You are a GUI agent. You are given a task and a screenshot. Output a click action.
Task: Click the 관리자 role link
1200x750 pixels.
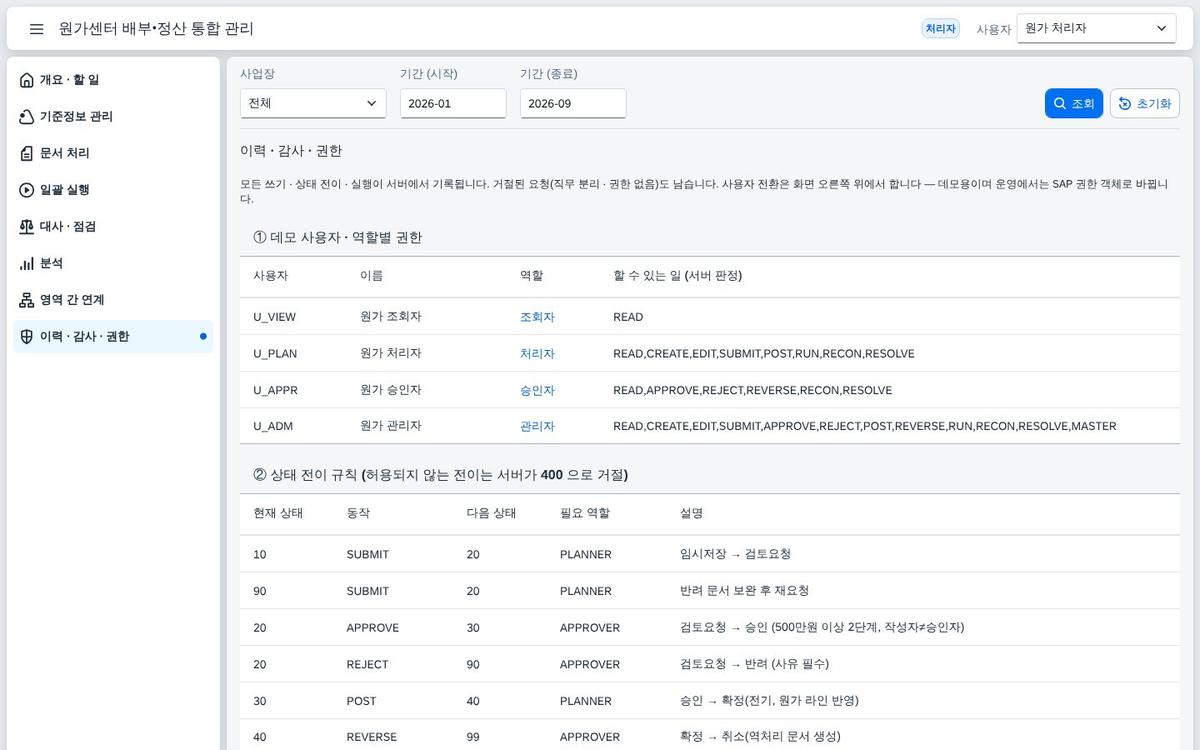537,426
